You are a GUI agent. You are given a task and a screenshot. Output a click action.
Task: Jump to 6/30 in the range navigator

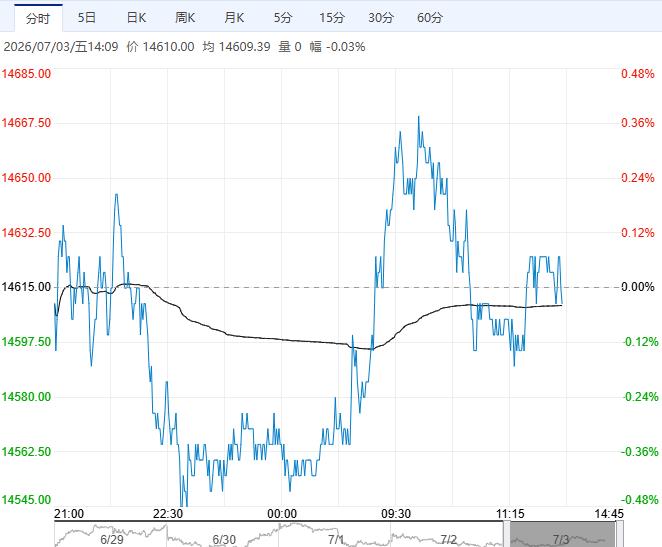(x=224, y=539)
